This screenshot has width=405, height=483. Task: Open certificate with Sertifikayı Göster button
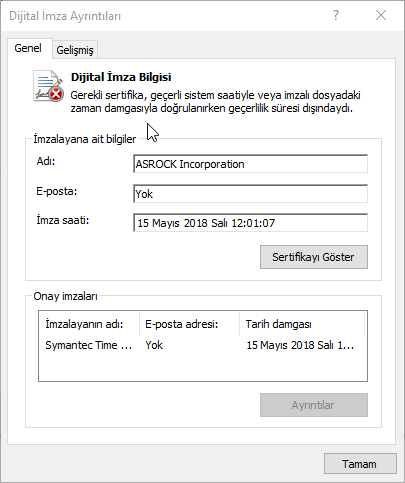314,257
